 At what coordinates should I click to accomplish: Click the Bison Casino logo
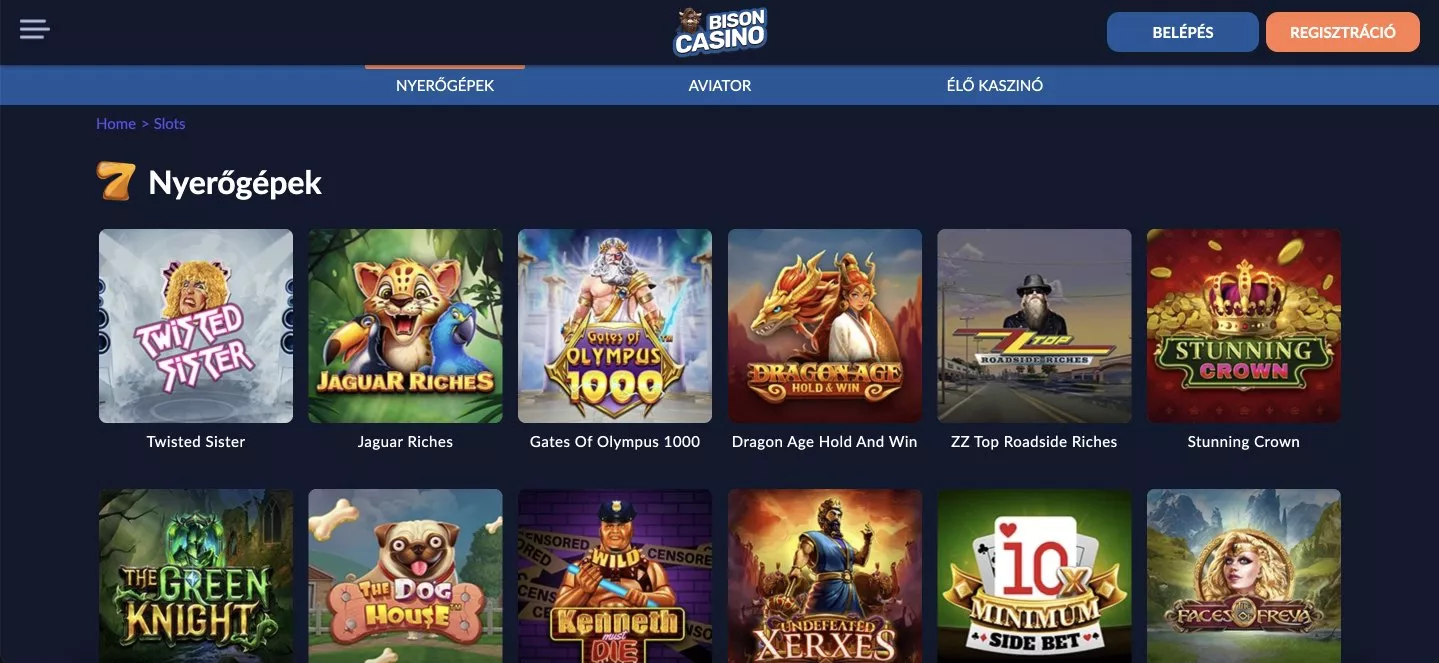719,32
